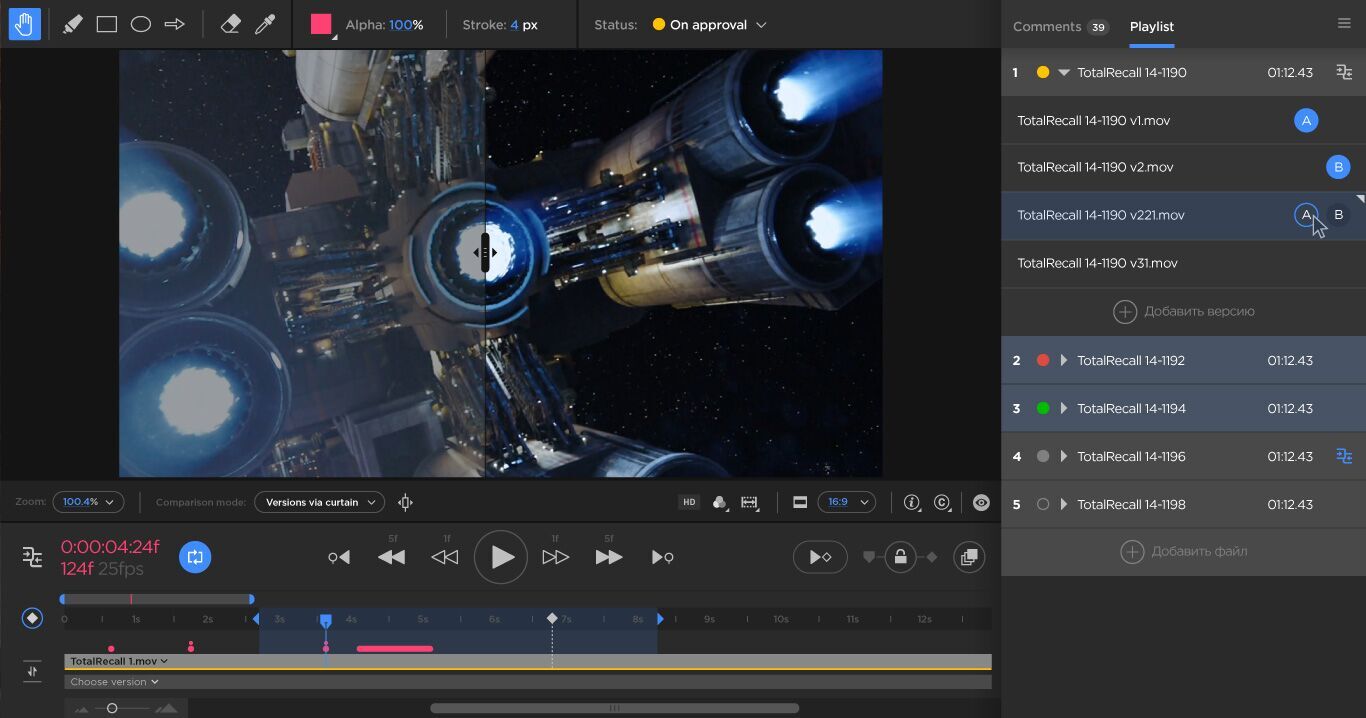Click the green status dot on TotalRecall 14-1194
The height and width of the screenshot is (718, 1366).
(x=1043, y=408)
